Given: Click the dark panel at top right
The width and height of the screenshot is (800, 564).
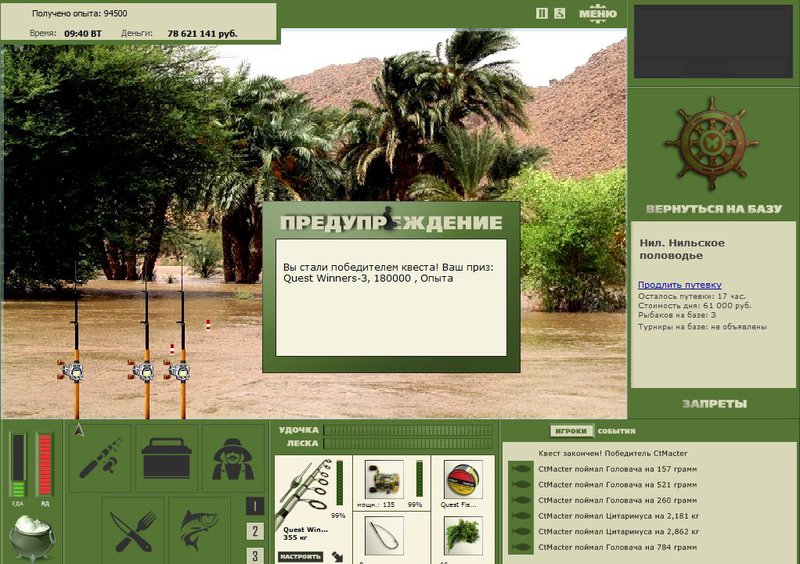Looking at the screenshot, I should [713, 42].
